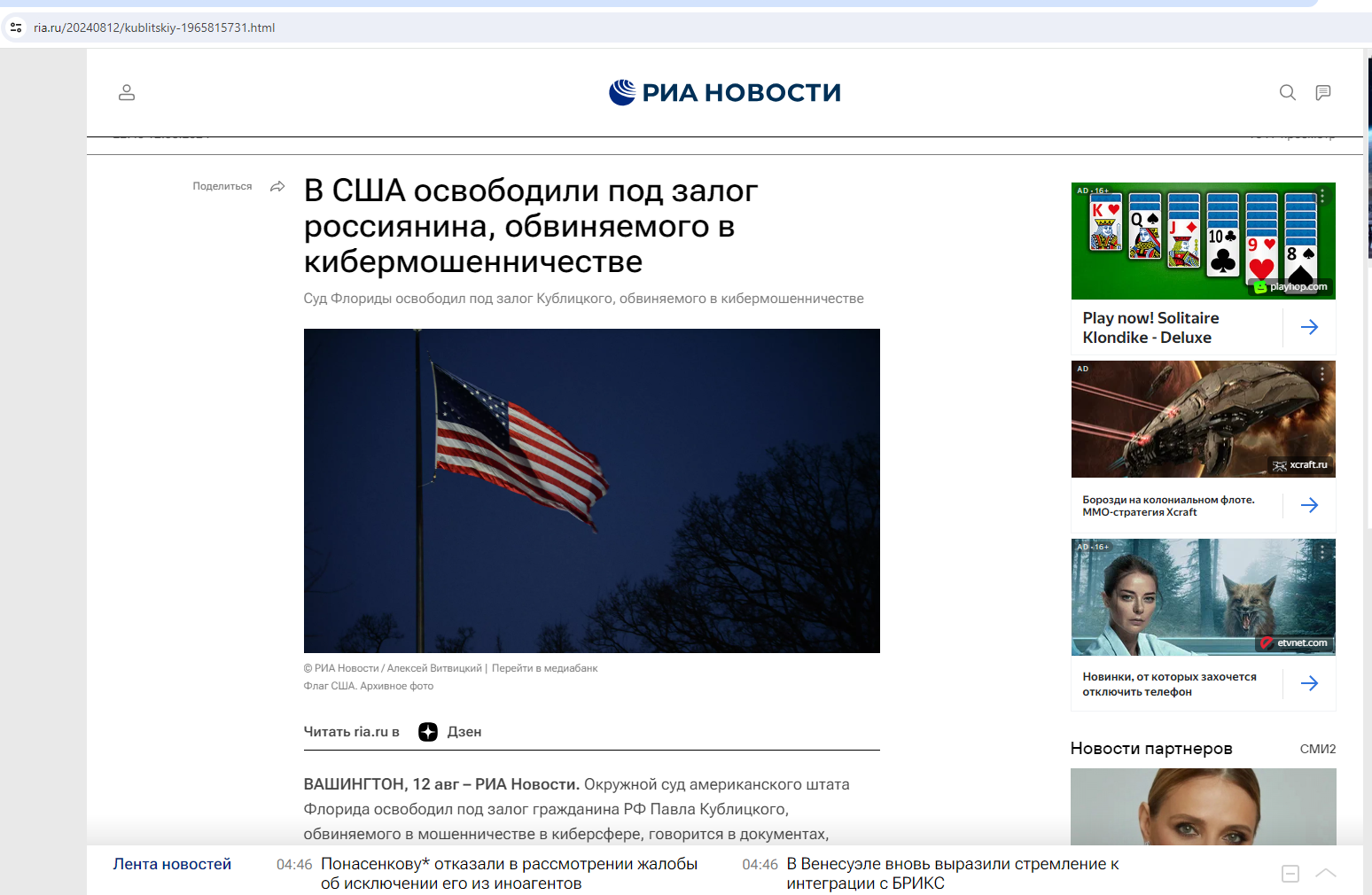Minimize the news feed bar
Viewport: 1372px width, 895px height.
pos(1290,874)
